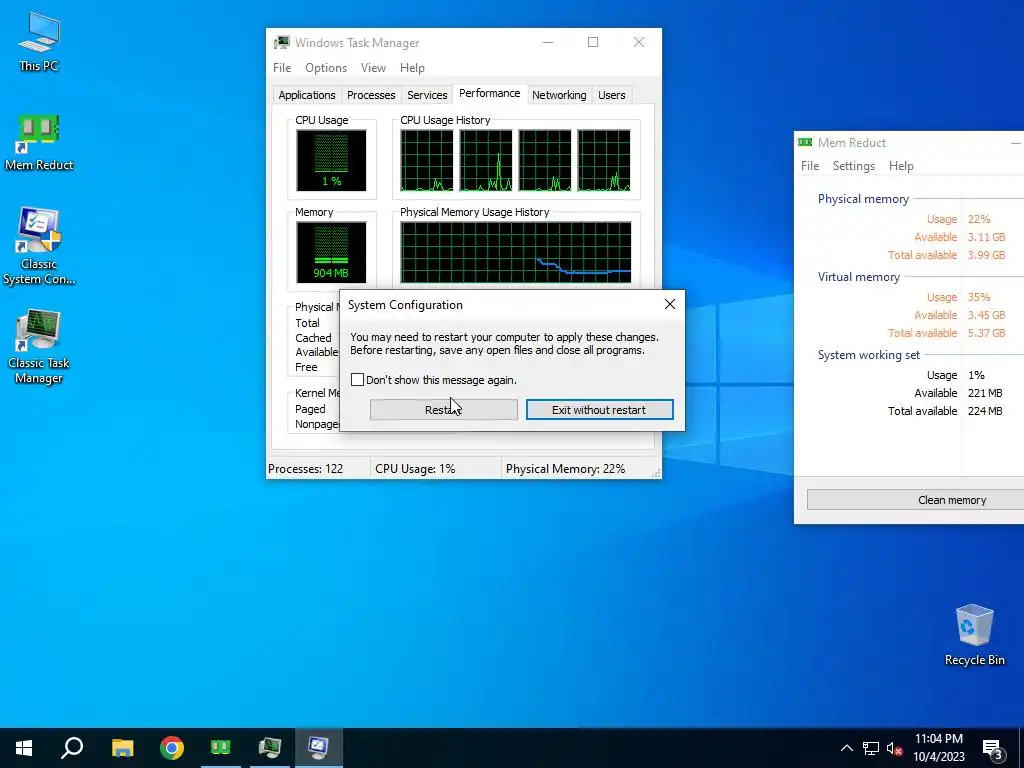This screenshot has width=1024, height=768.
Task: Open Task Manager File menu
Action: click(x=282, y=68)
